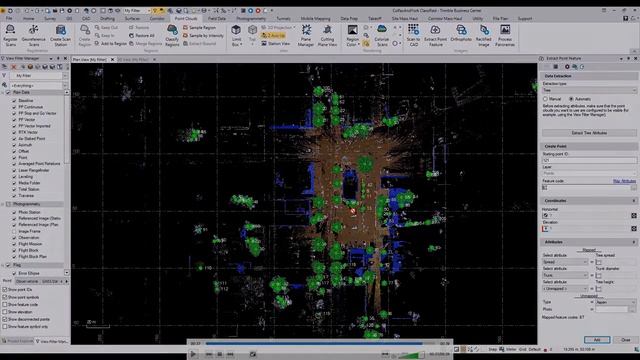Image resolution: width=640 pixels, height=360 pixels.
Task: Click the Restore All command
Action: tap(142, 36)
